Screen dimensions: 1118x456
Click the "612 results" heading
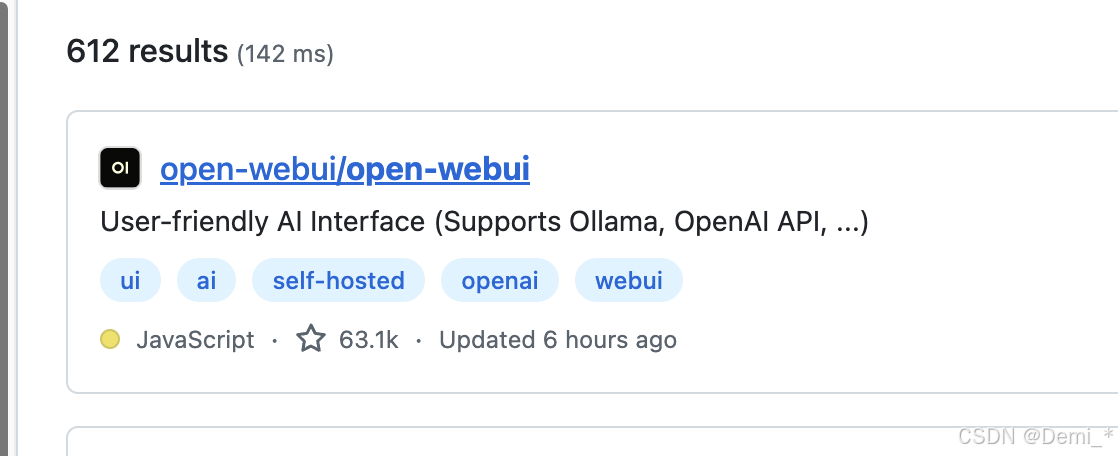coord(147,50)
